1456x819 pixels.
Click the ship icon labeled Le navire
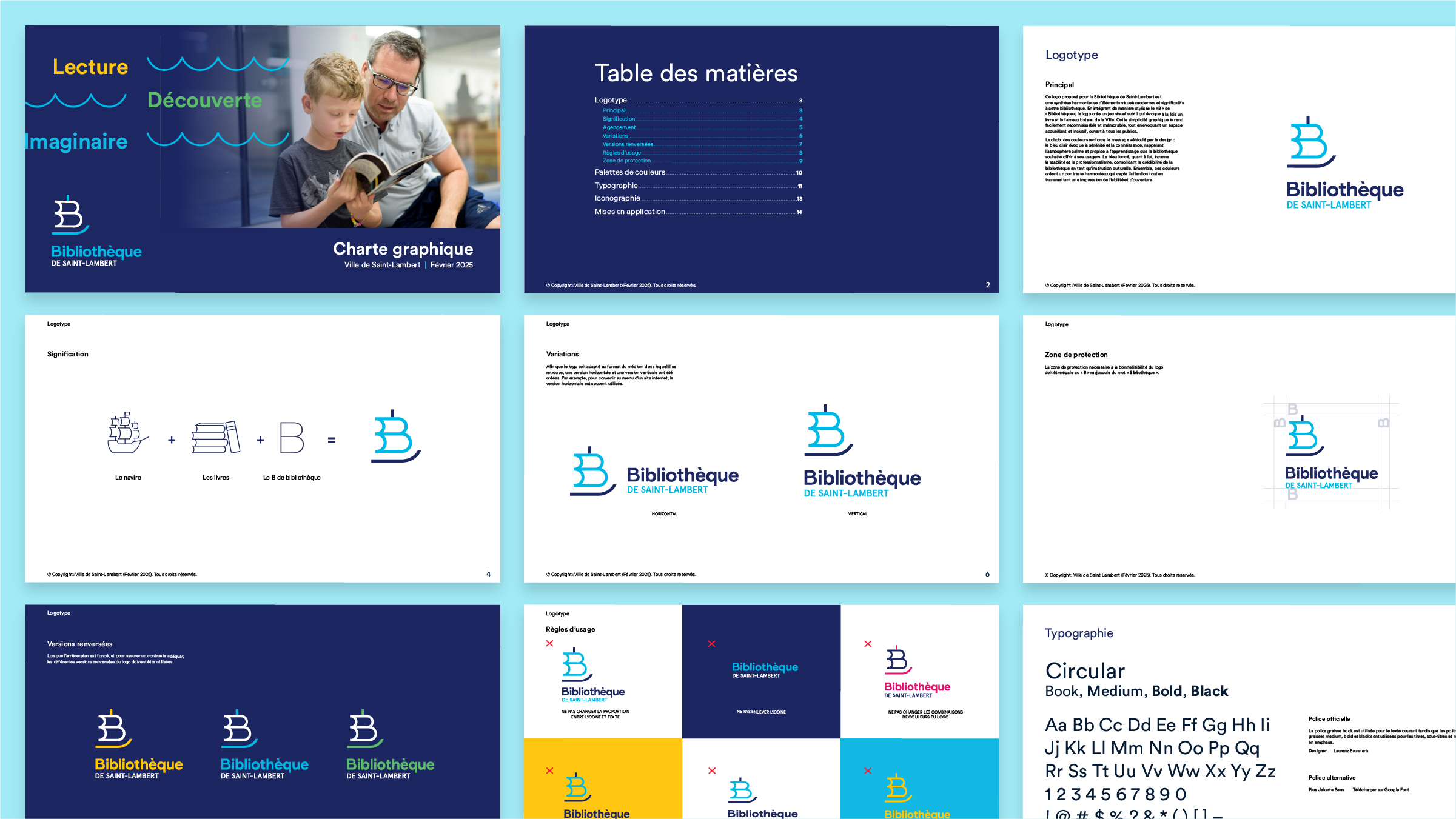[x=127, y=433]
